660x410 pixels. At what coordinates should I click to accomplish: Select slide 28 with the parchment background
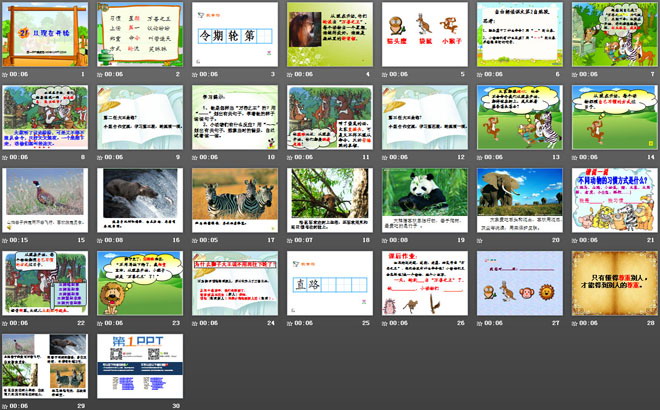click(x=615, y=283)
